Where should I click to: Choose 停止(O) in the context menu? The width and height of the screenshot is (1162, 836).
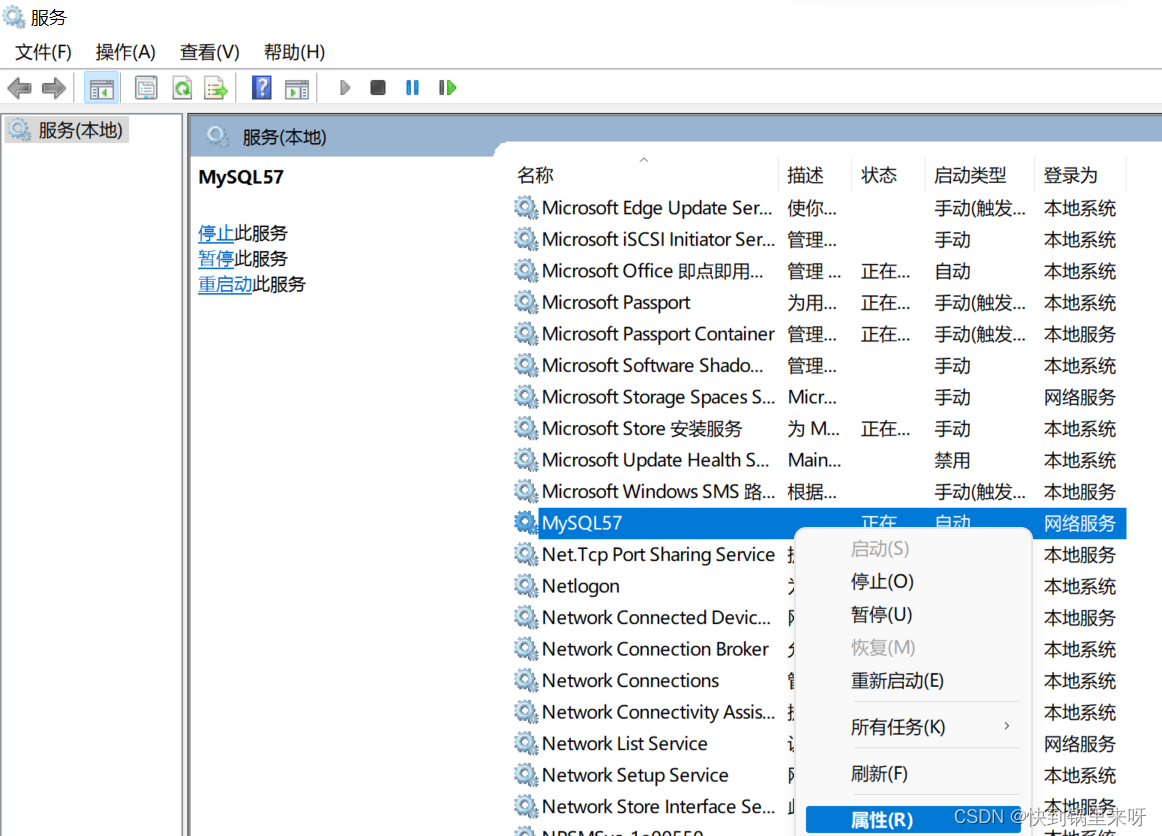coord(882,582)
